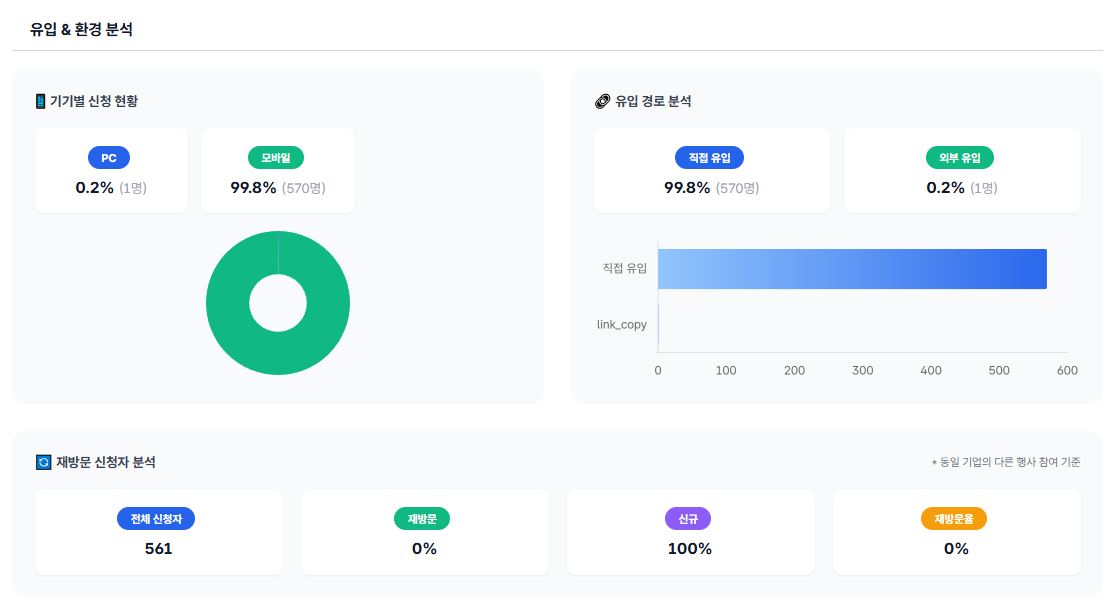The image size is (1115, 605).
Task: Click the phone icon beside 기기별 신청 현황
Action: 41,101
